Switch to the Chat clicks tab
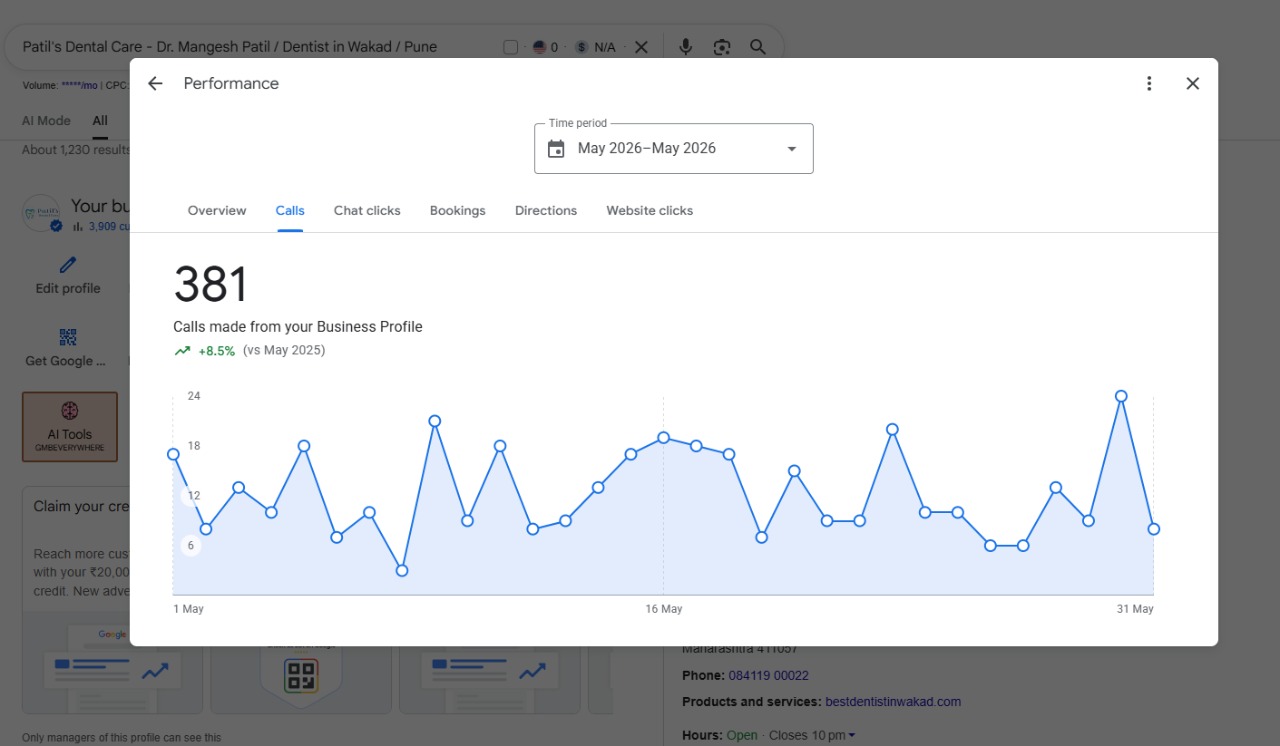Viewport: 1280px width, 746px height. (367, 211)
